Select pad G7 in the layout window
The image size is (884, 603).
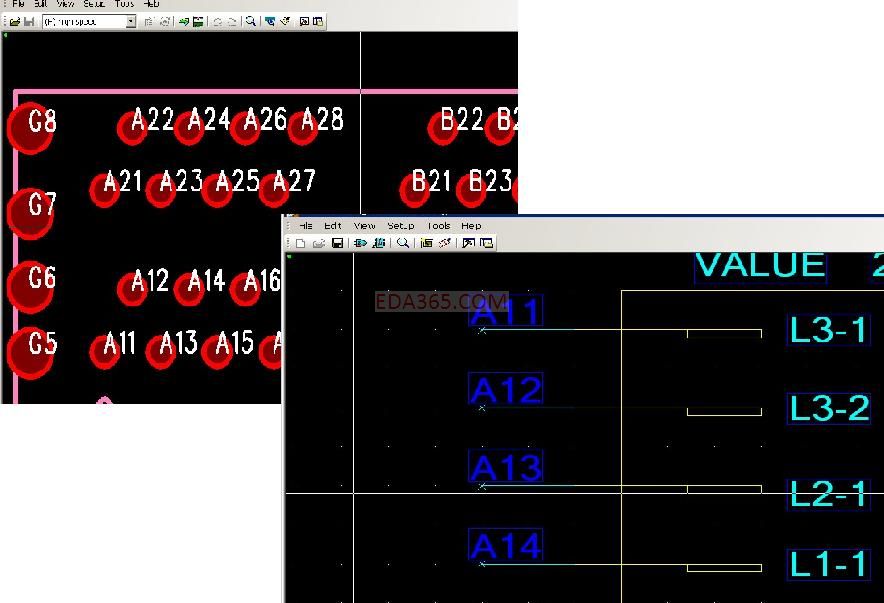(30, 213)
